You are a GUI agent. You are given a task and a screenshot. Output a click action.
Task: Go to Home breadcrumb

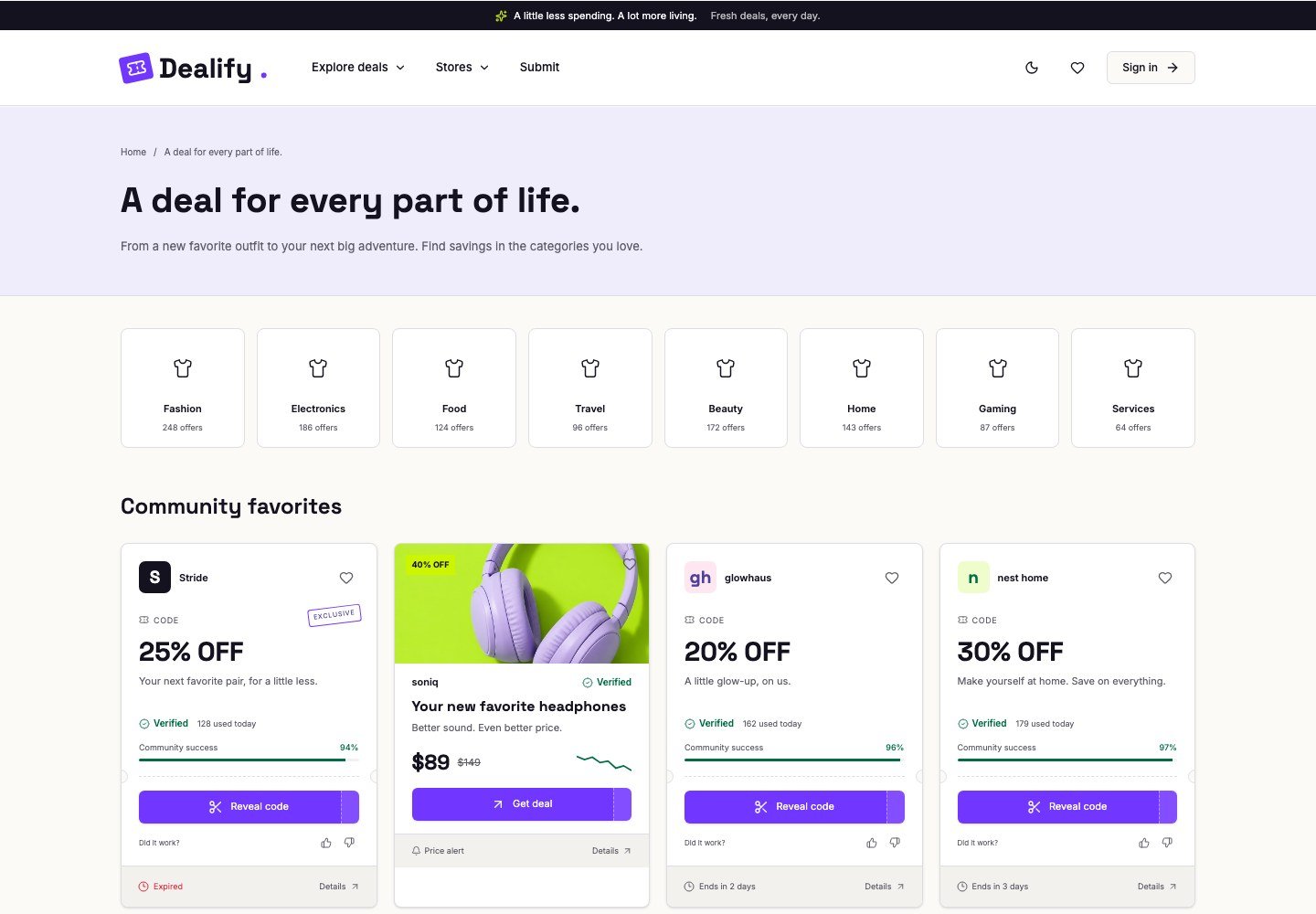pos(133,153)
